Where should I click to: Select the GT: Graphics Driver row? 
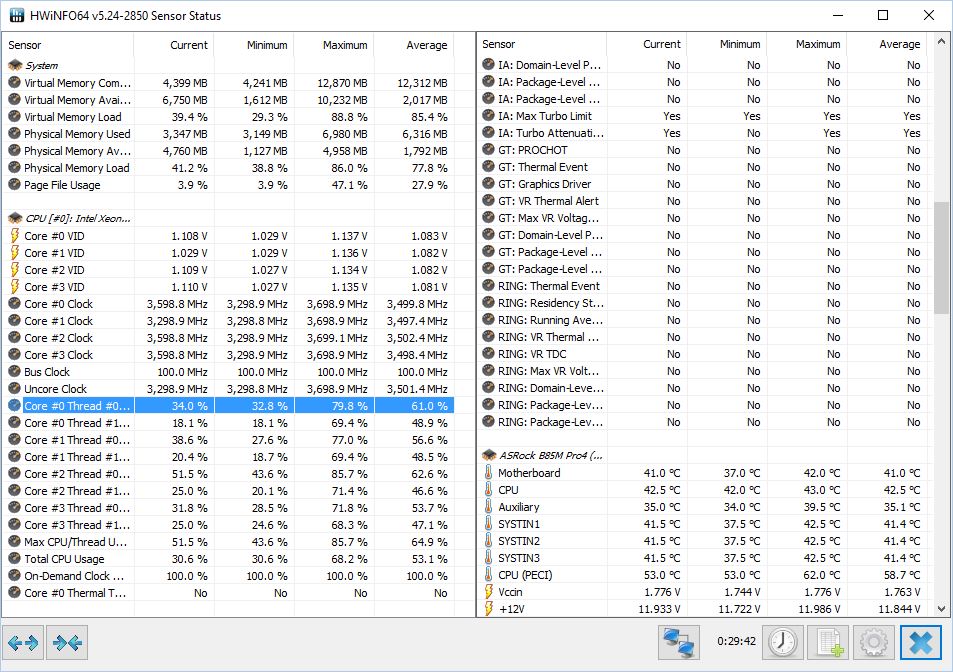(702, 184)
